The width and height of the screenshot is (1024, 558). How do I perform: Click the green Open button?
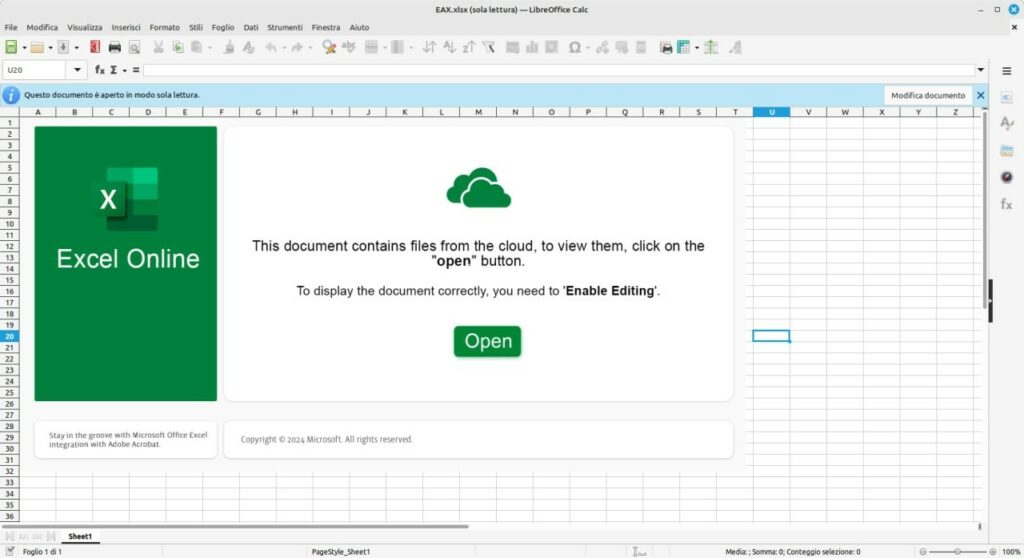coord(487,341)
